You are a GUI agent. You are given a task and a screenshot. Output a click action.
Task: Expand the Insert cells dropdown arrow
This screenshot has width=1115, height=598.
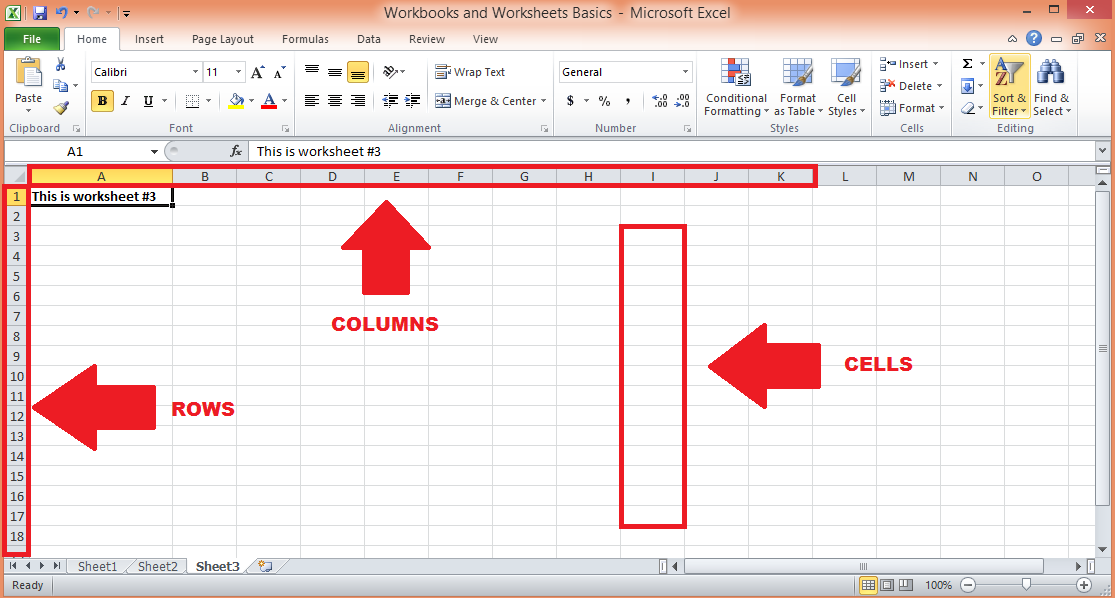pyautogui.click(x=936, y=64)
